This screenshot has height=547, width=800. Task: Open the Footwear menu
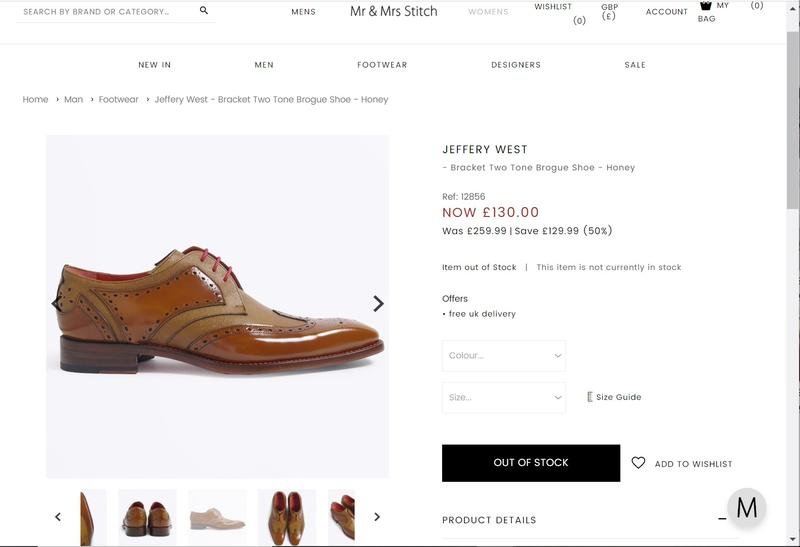pyautogui.click(x=382, y=65)
